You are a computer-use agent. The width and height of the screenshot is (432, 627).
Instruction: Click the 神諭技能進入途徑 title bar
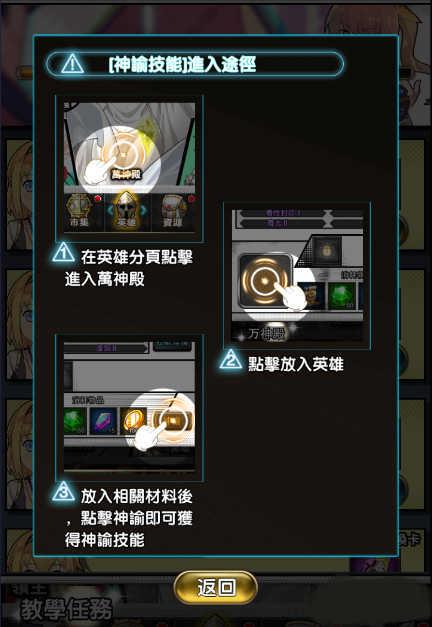click(195, 64)
